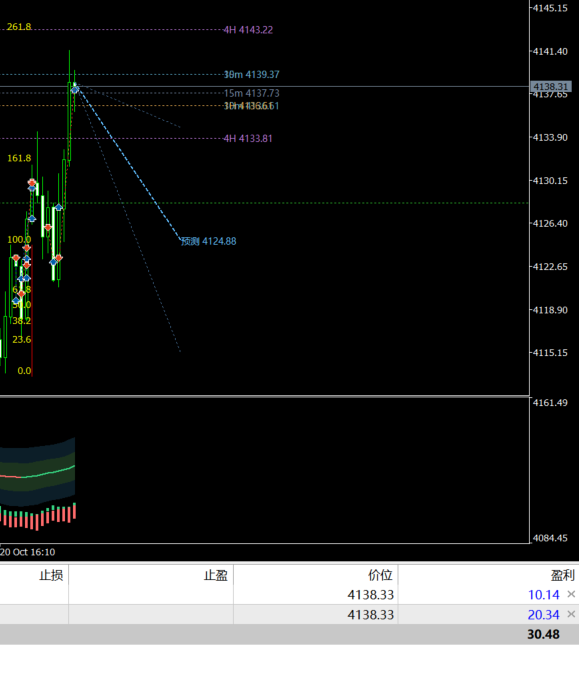Click the 38.2 Fibonacci level label
Viewport: 579px width, 685px height.
click(x=22, y=321)
